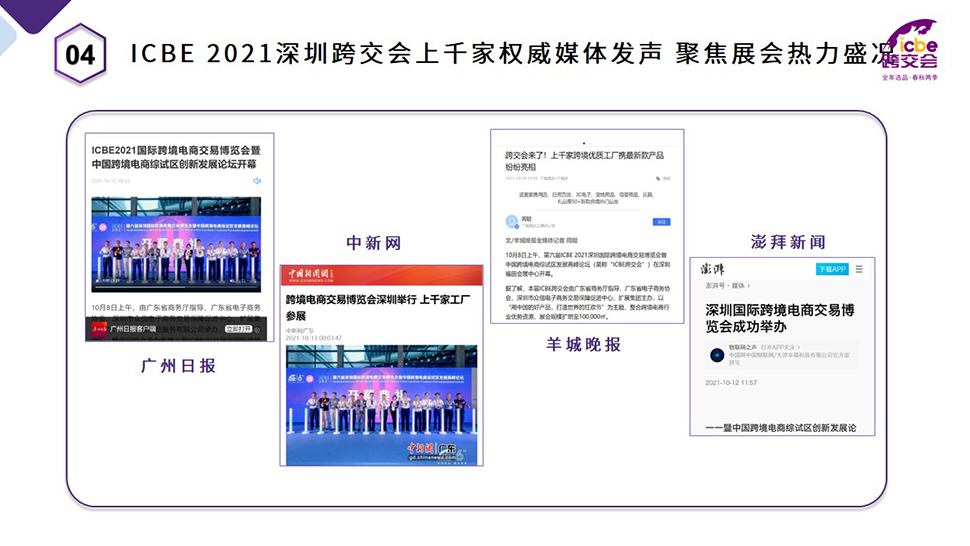970x546 pixels.
Task: Click subtitle ——暨中国跨境电商综试区创新发展论
Action: pos(781,428)
